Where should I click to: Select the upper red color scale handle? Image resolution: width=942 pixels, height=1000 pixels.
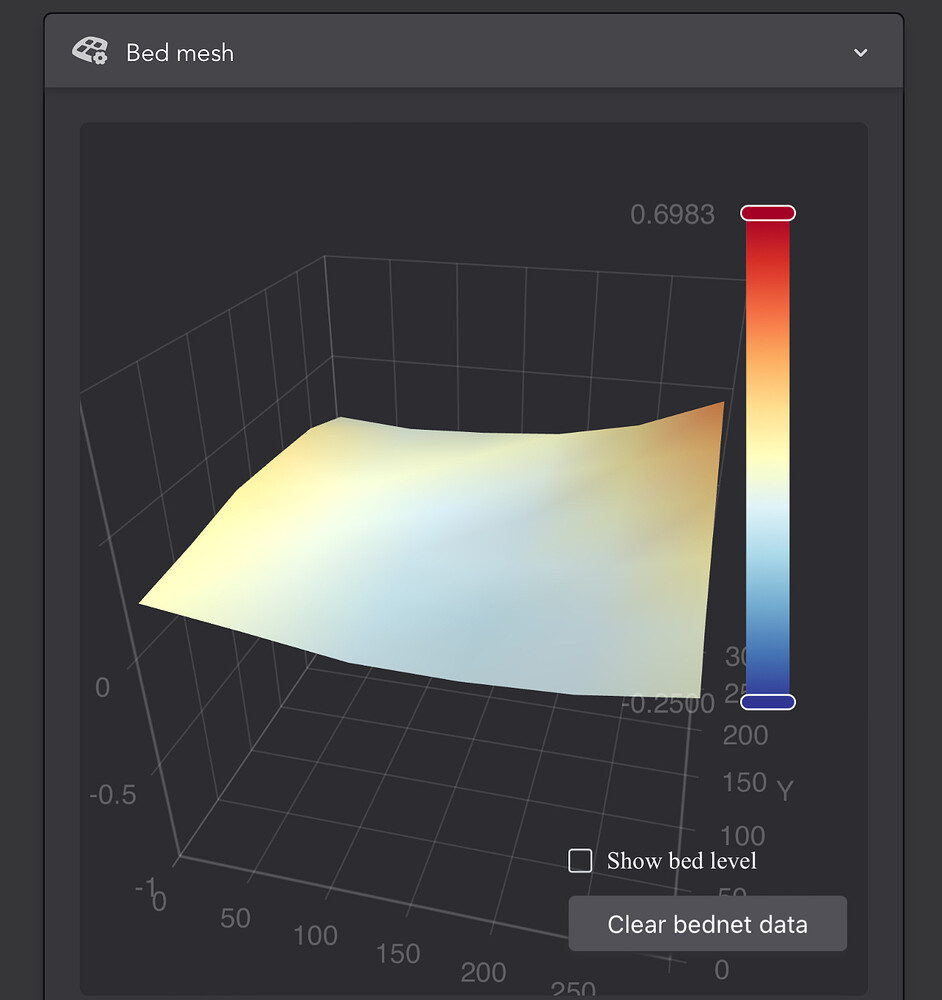pyautogui.click(x=768, y=213)
